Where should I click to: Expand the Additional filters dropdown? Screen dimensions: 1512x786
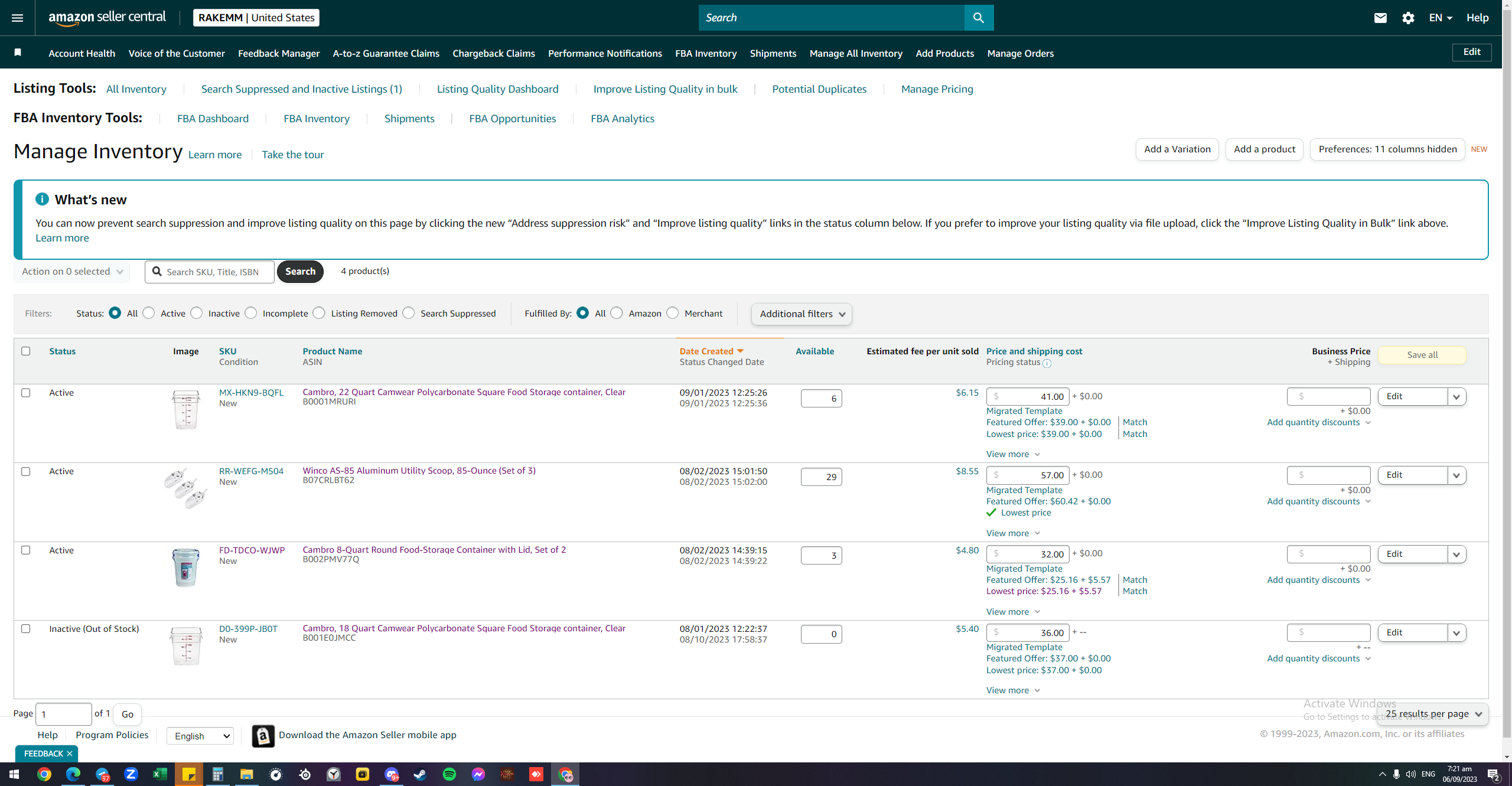801,314
